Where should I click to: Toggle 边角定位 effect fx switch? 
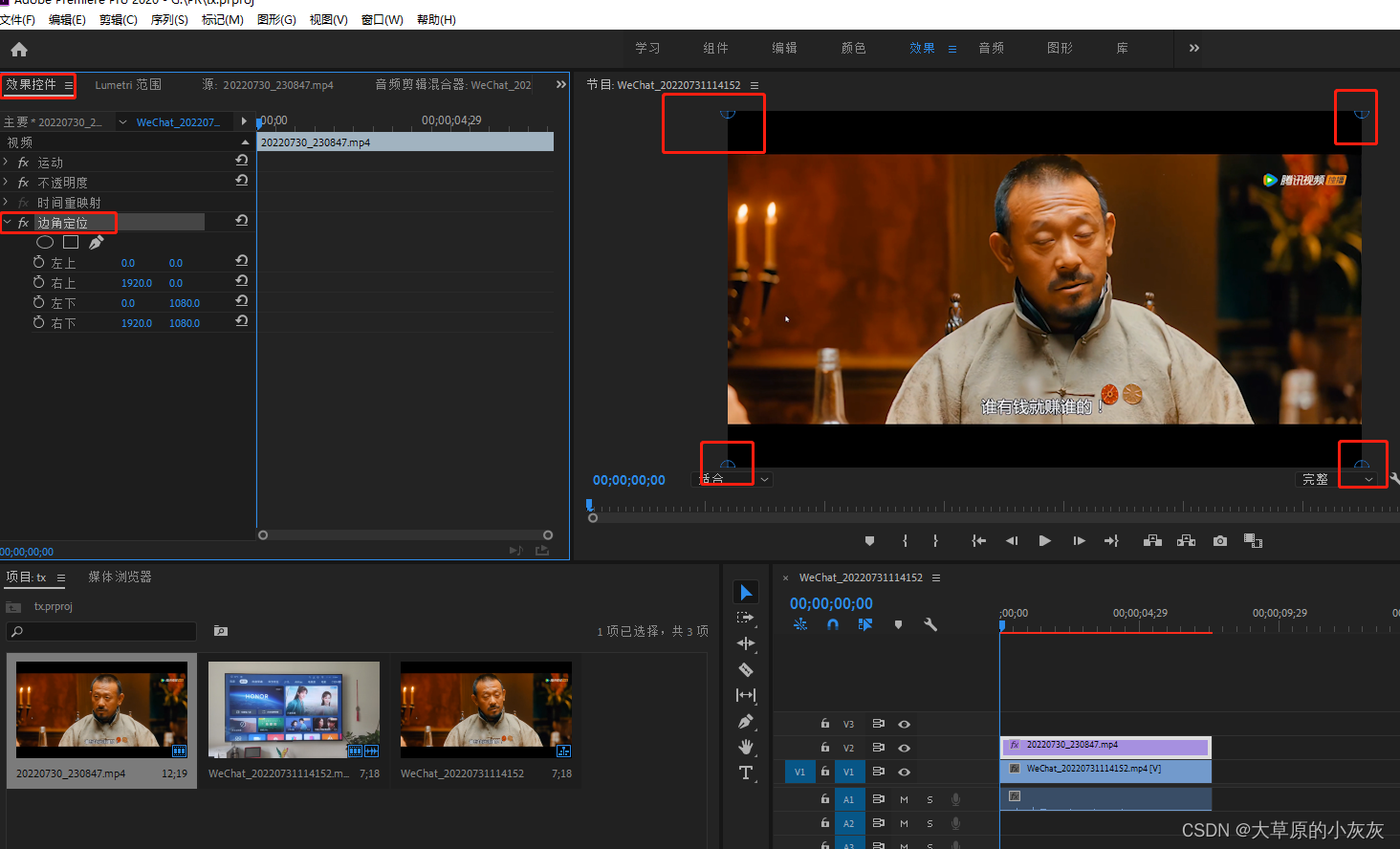pyautogui.click(x=24, y=223)
